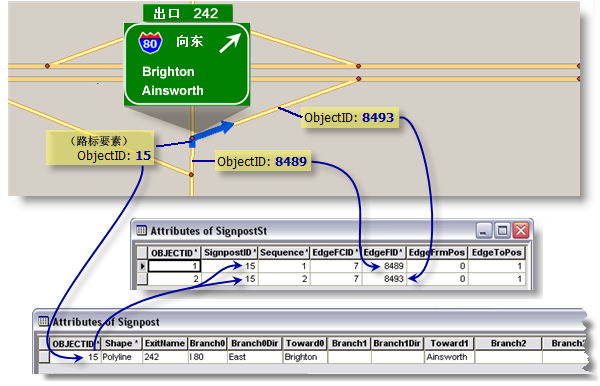Click the white arrow on green sign
Image resolution: width=600 pixels, height=386 pixels.
(230, 42)
